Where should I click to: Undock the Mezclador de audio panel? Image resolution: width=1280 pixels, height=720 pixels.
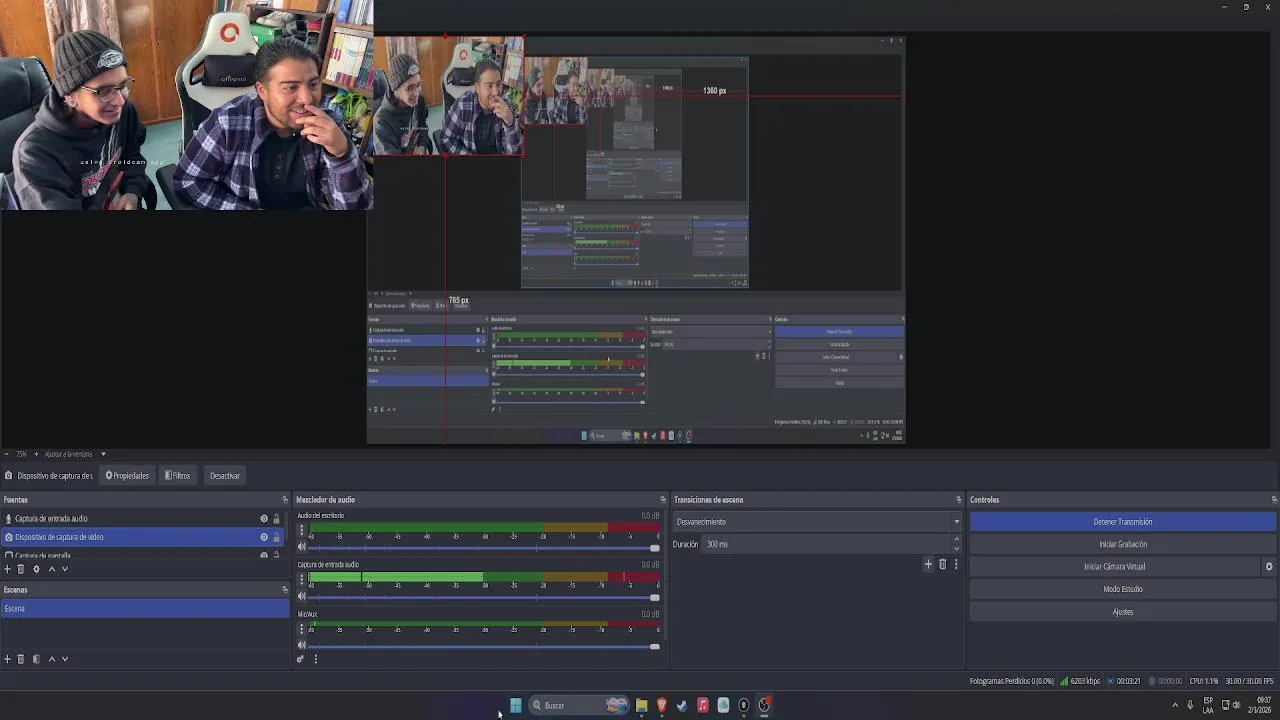pos(662,500)
